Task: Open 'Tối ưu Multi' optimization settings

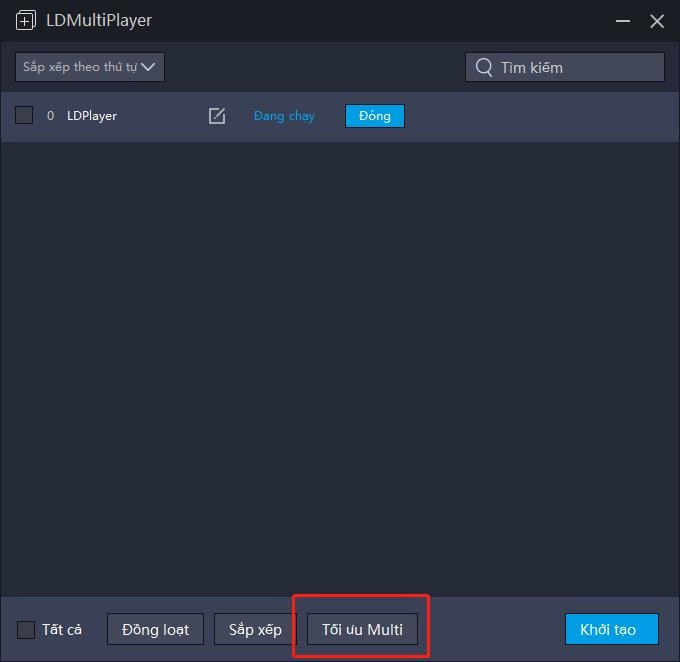Action: [362, 630]
